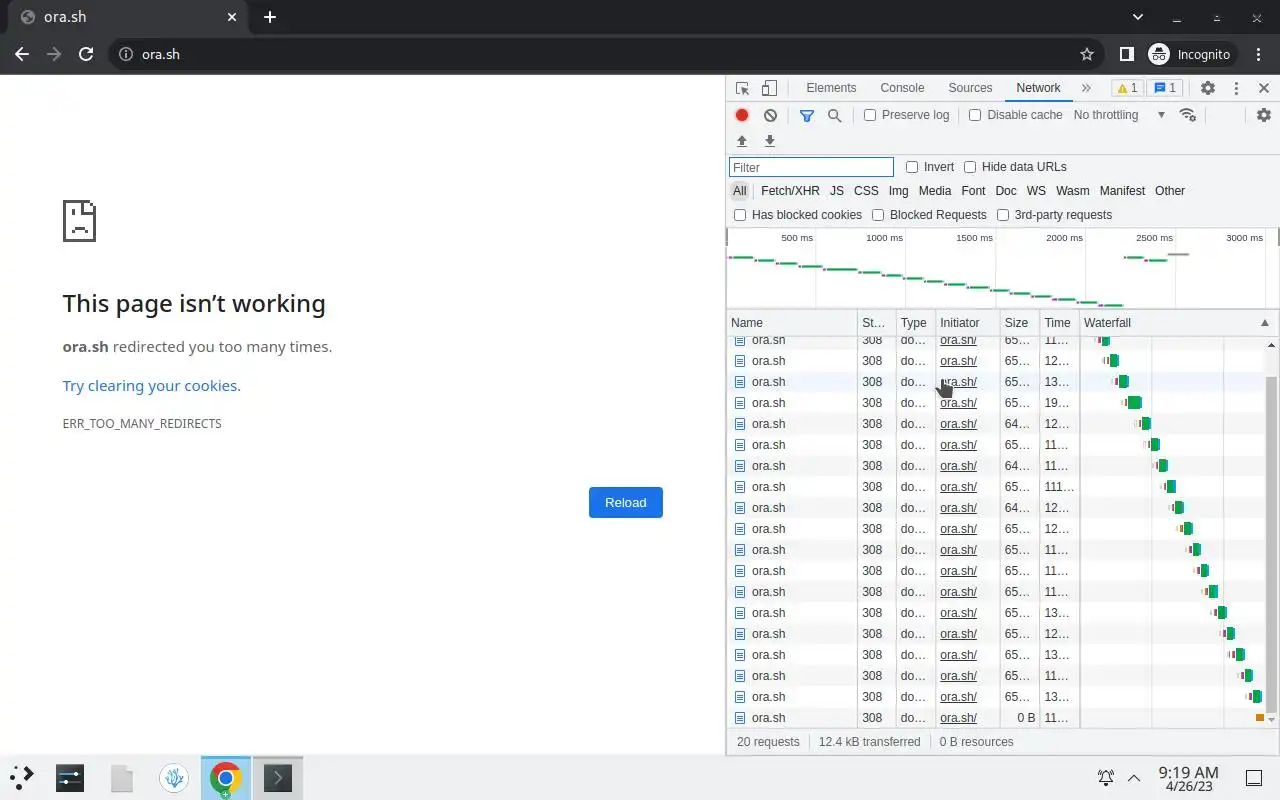
Task: Open network conditions Wi-Fi icon
Action: pos(1188,115)
